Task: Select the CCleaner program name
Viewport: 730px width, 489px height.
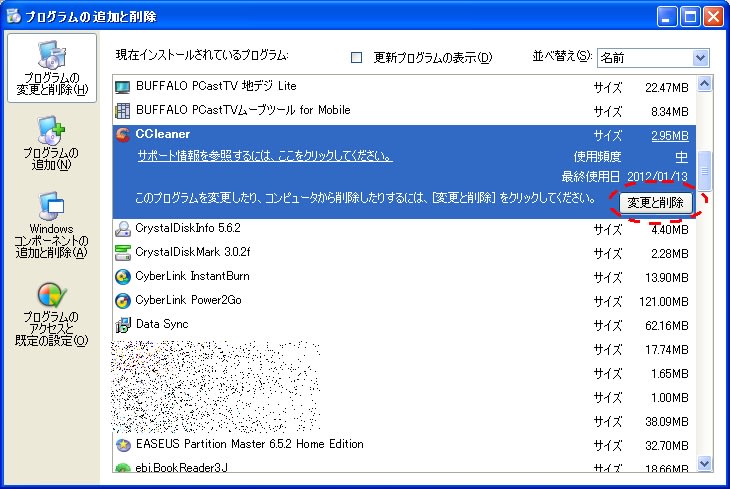Action: 162,134
